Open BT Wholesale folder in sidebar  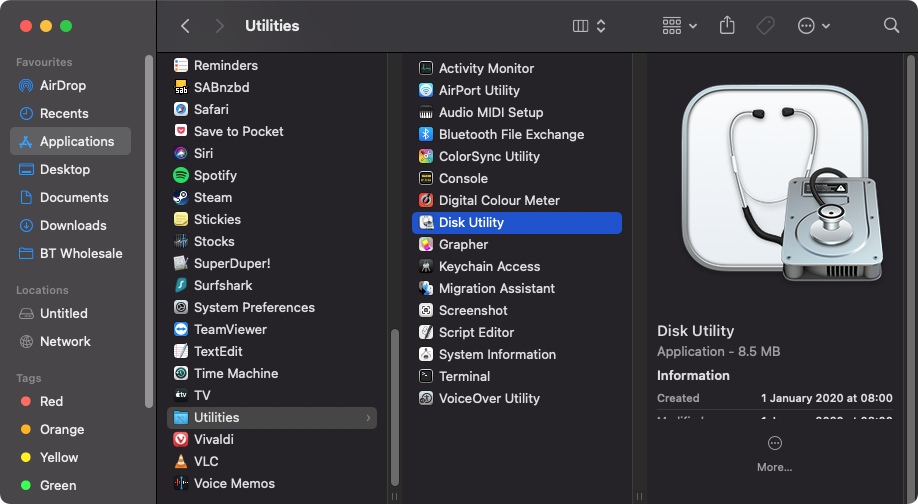click(x=70, y=253)
